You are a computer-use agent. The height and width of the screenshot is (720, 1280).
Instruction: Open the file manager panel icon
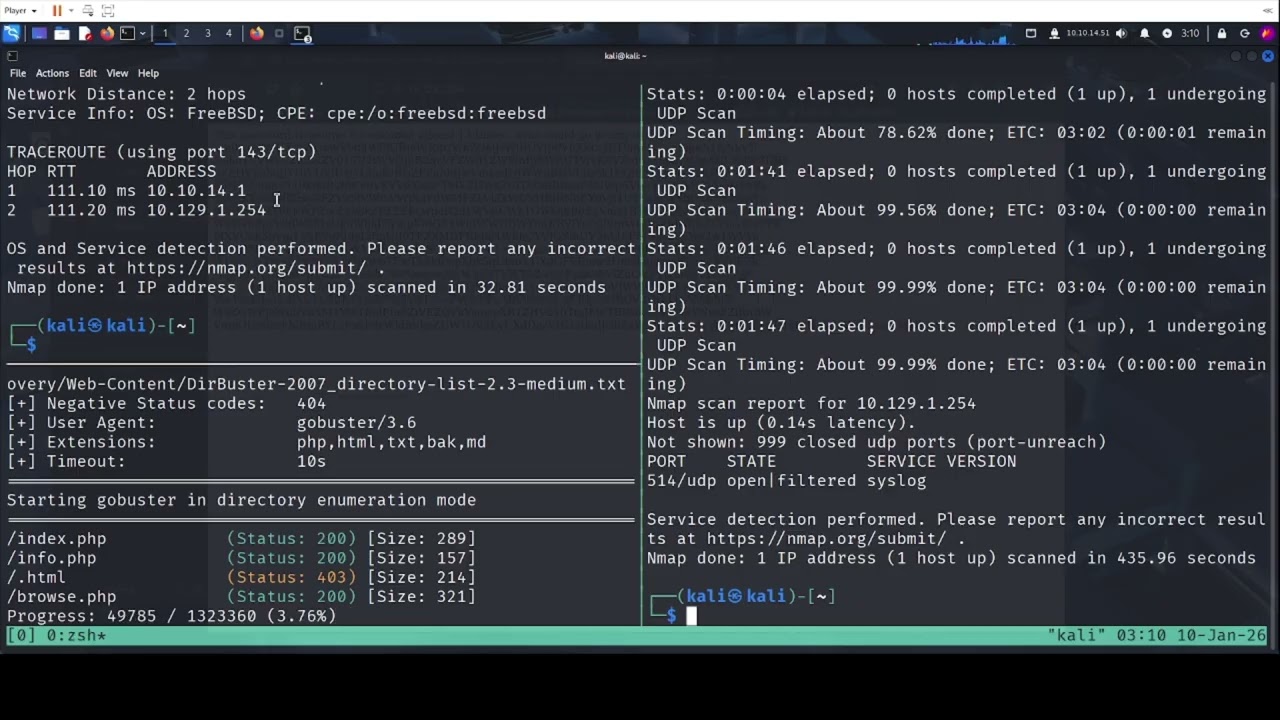pos(62,33)
